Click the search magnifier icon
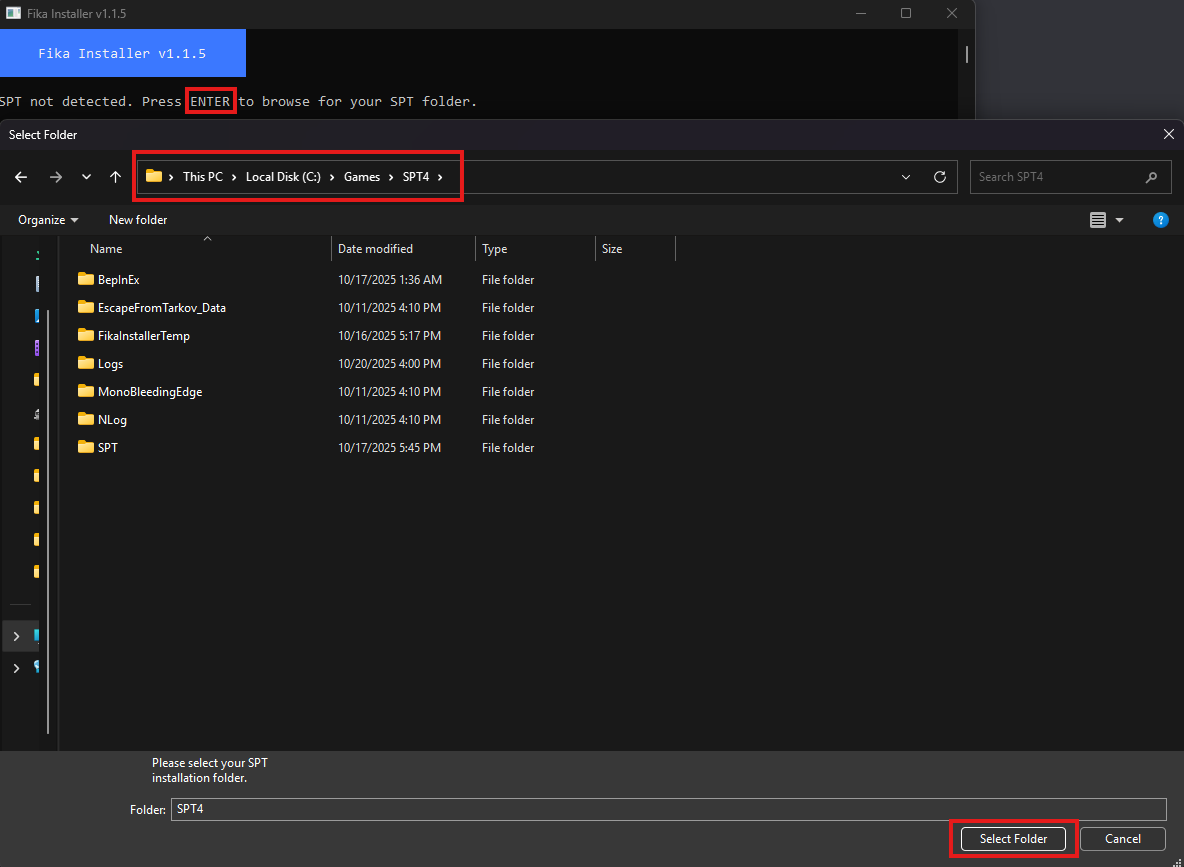Viewport: 1184px width, 867px height. click(x=1151, y=177)
